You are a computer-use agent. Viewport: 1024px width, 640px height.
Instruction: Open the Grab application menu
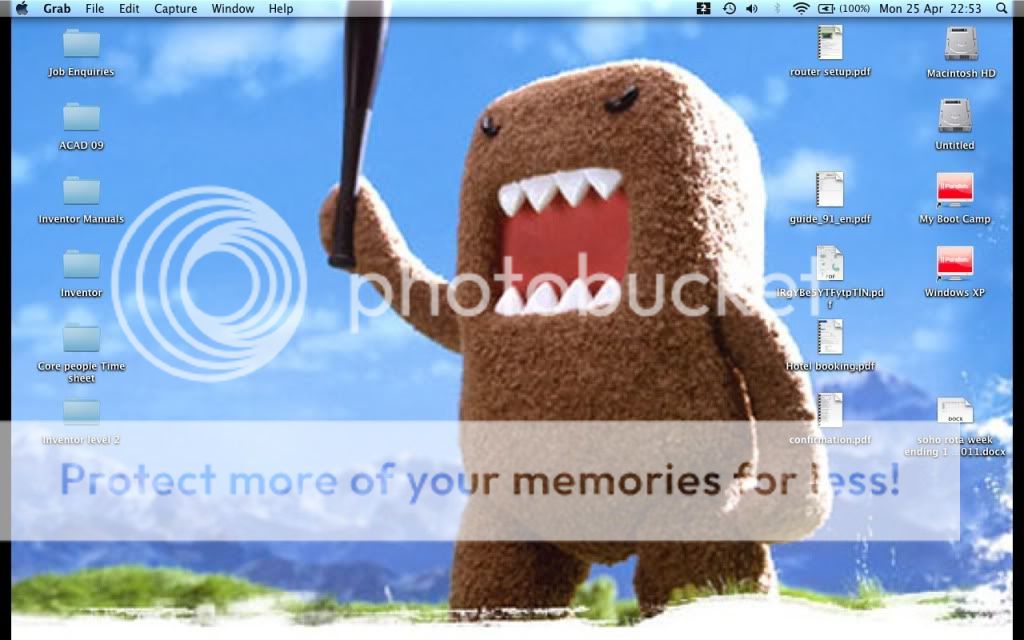click(57, 8)
